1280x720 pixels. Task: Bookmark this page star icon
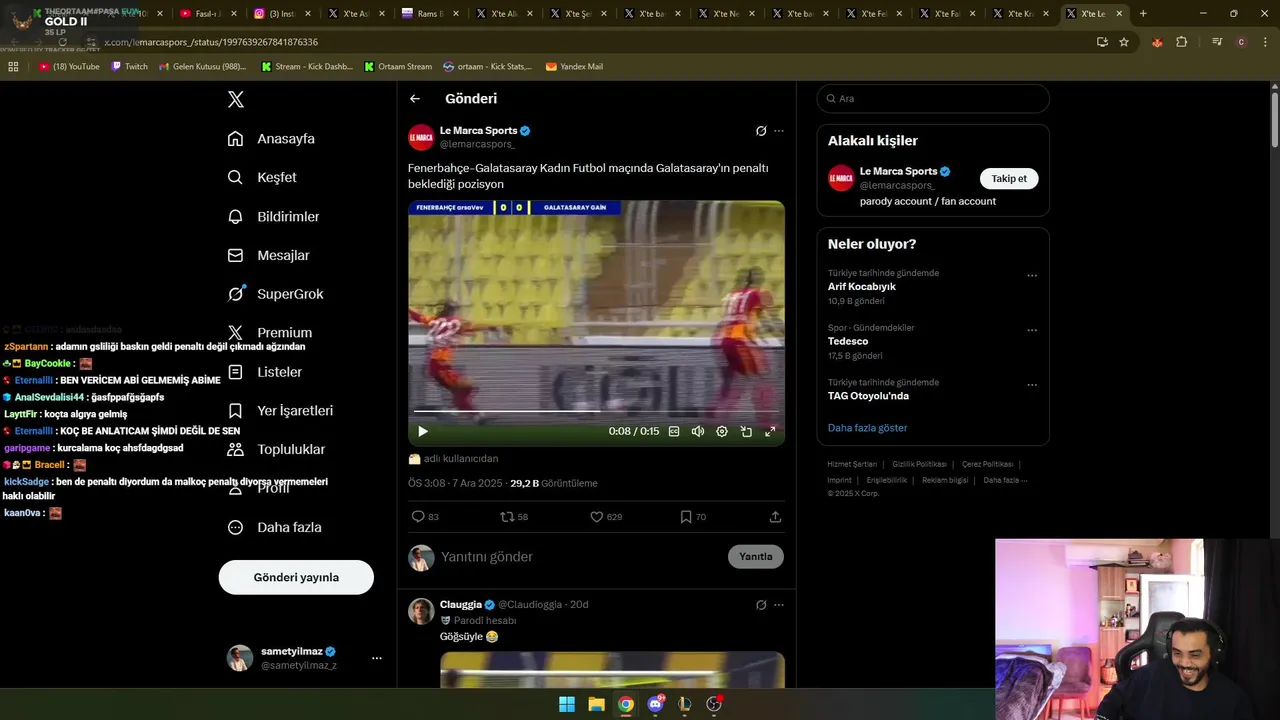[1124, 42]
